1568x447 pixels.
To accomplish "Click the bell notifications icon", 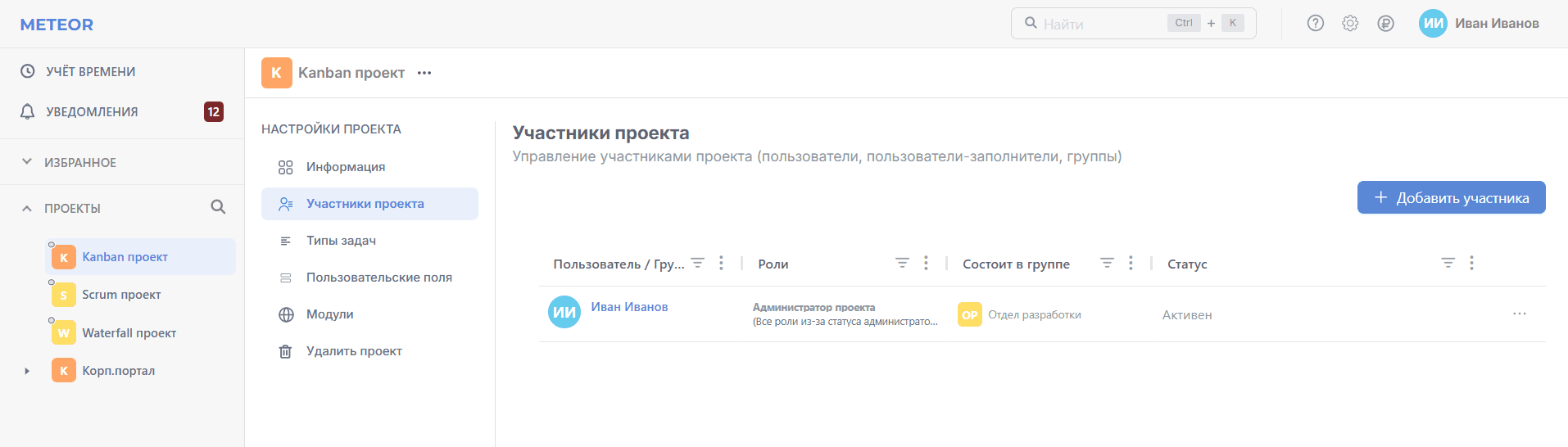I will click(28, 111).
